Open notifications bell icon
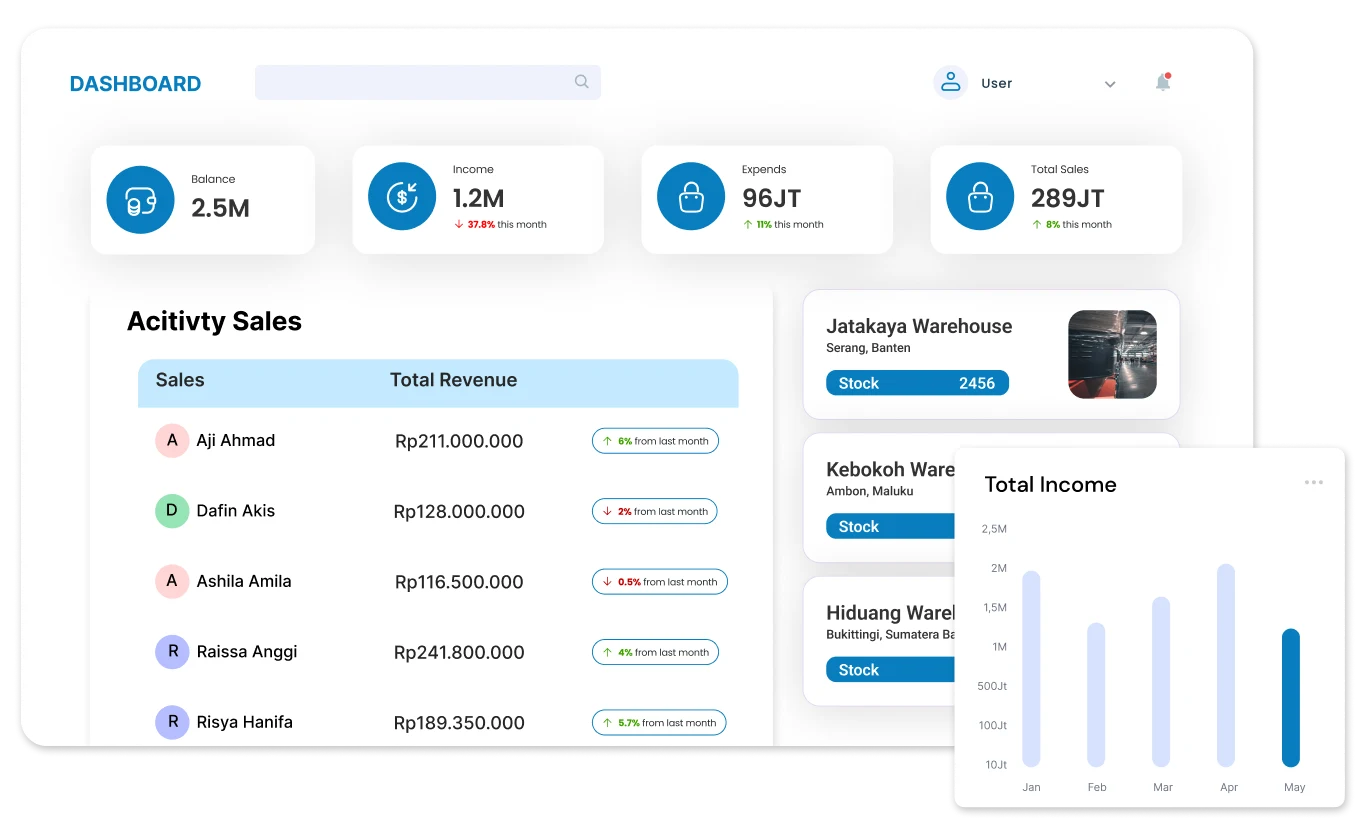Screen dimensions: 1367x836 [x=1162, y=83]
